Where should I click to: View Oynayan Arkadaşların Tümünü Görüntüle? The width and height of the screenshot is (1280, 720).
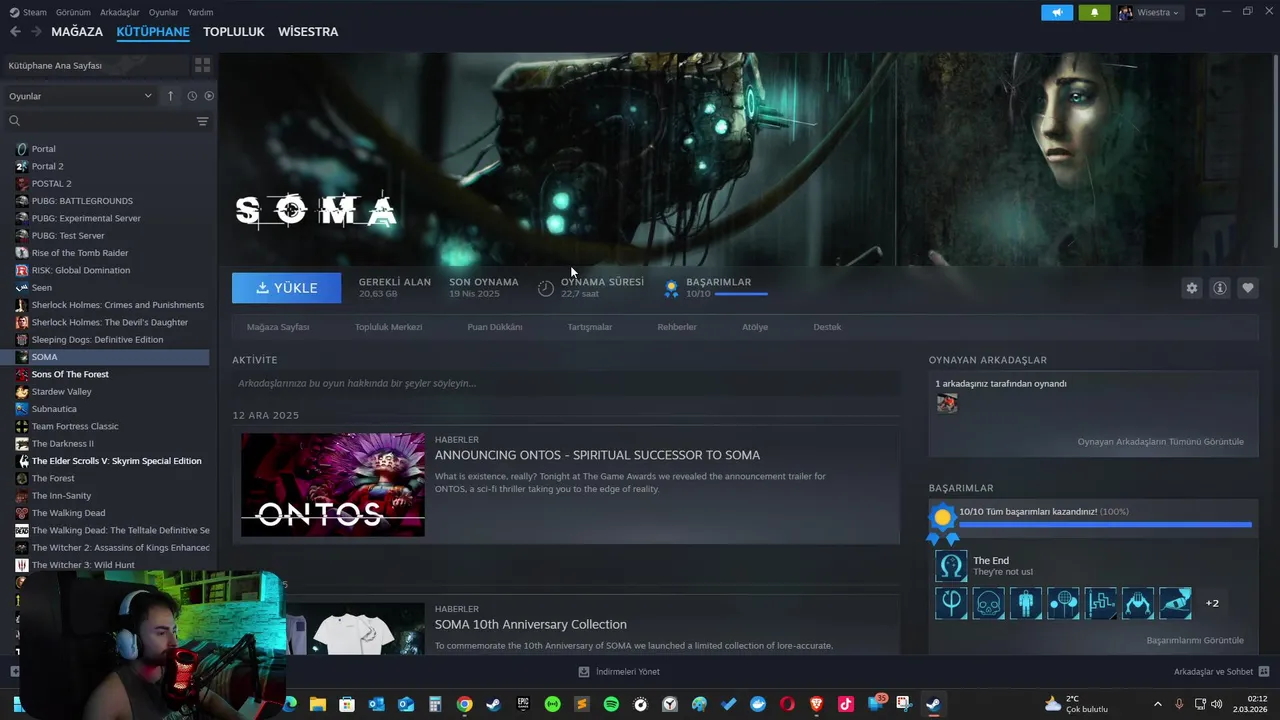(x=1160, y=441)
